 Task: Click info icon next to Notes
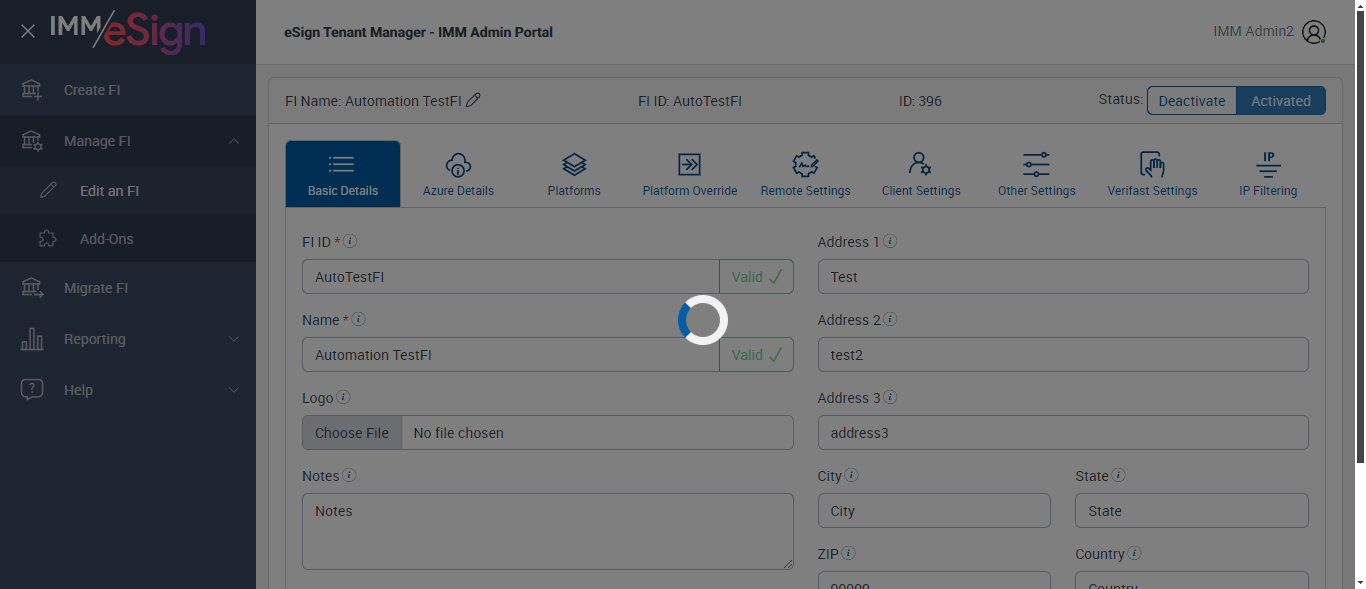click(349, 475)
